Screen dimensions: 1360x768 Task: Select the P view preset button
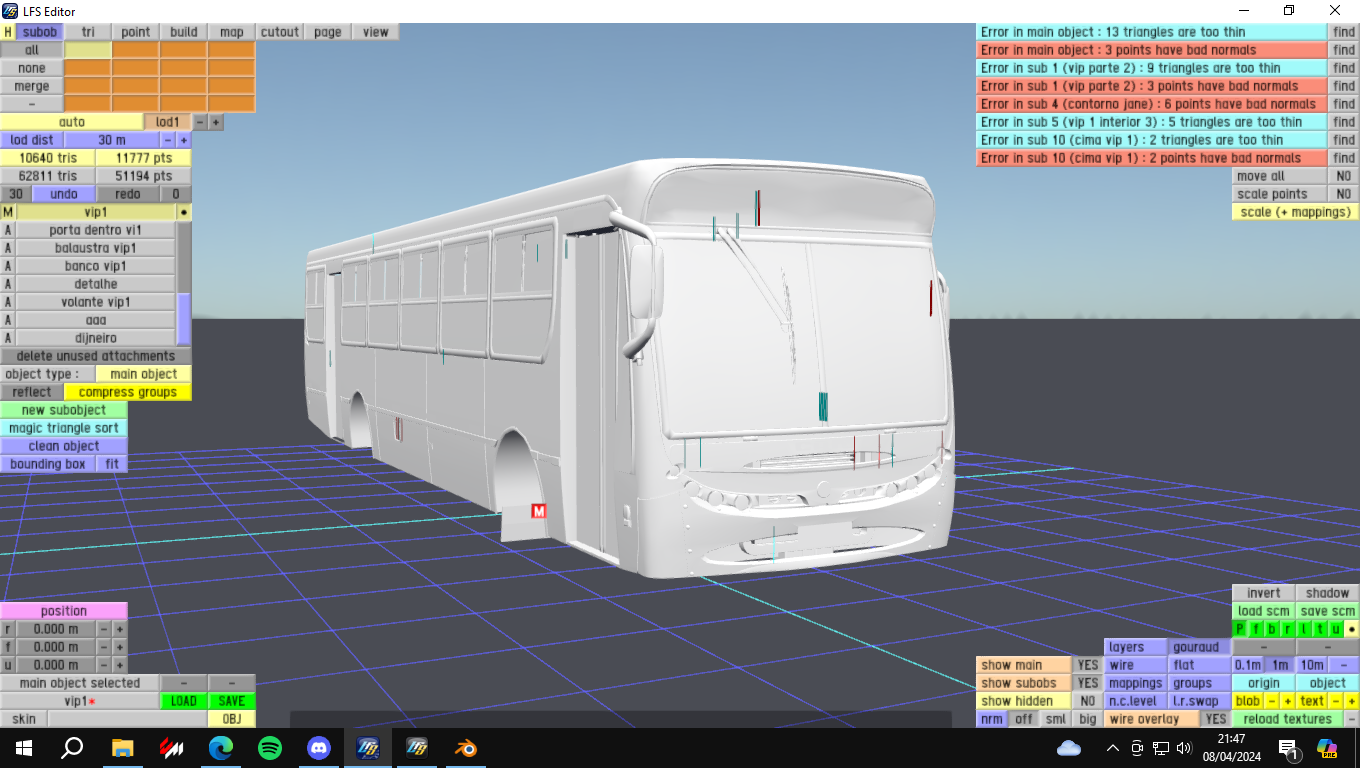[x=1240, y=629]
